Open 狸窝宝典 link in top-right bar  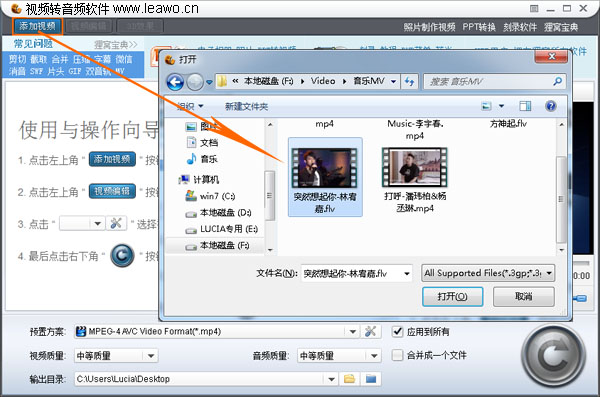pyautogui.click(x=561, y=27)
